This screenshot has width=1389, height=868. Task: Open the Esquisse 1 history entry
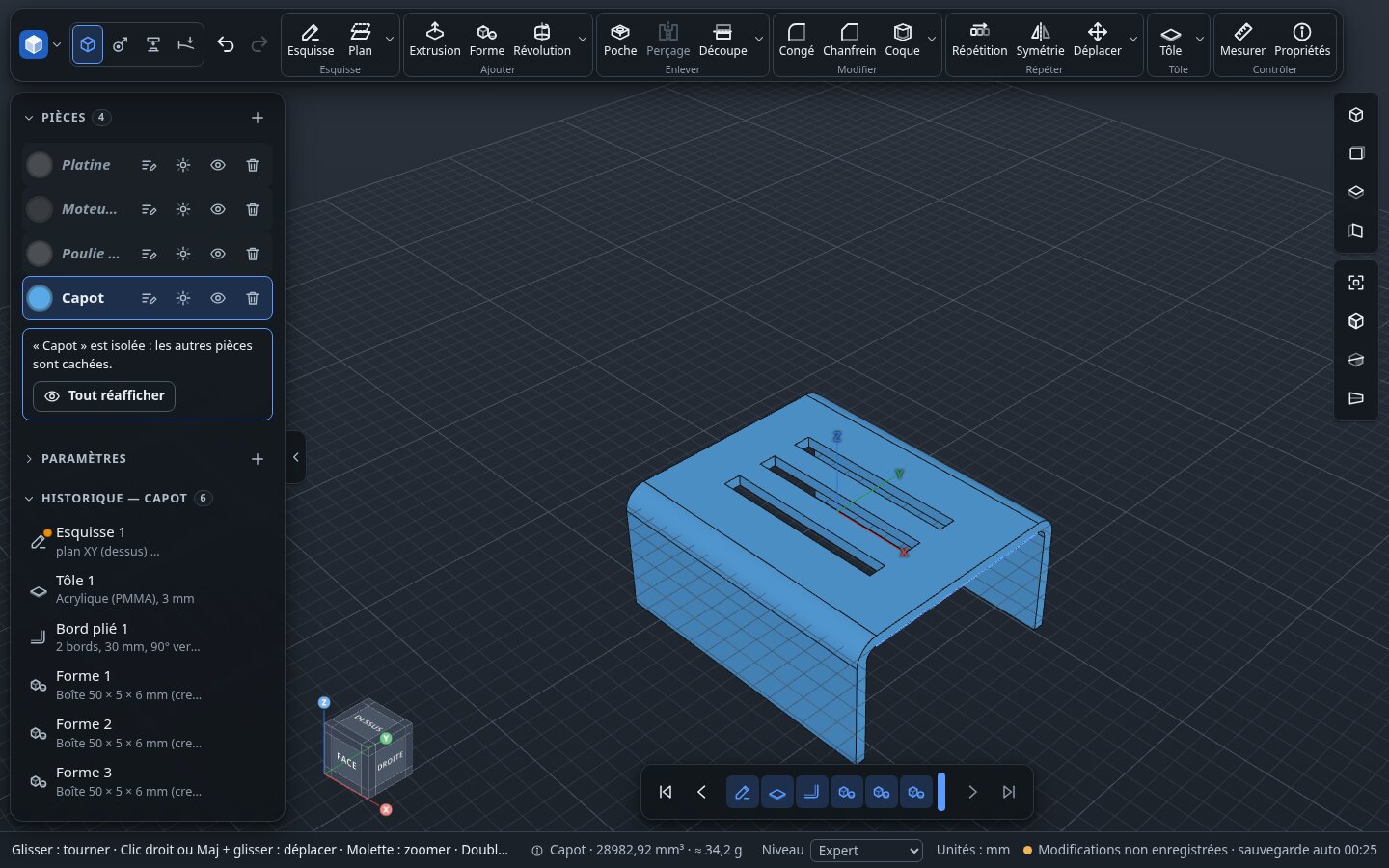pyautogui.click(x=147, y=541)
